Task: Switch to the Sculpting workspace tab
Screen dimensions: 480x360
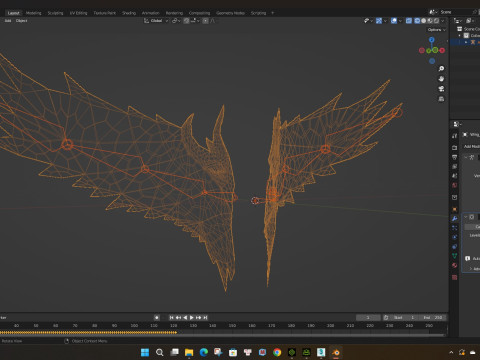Action: pos(55,13)
